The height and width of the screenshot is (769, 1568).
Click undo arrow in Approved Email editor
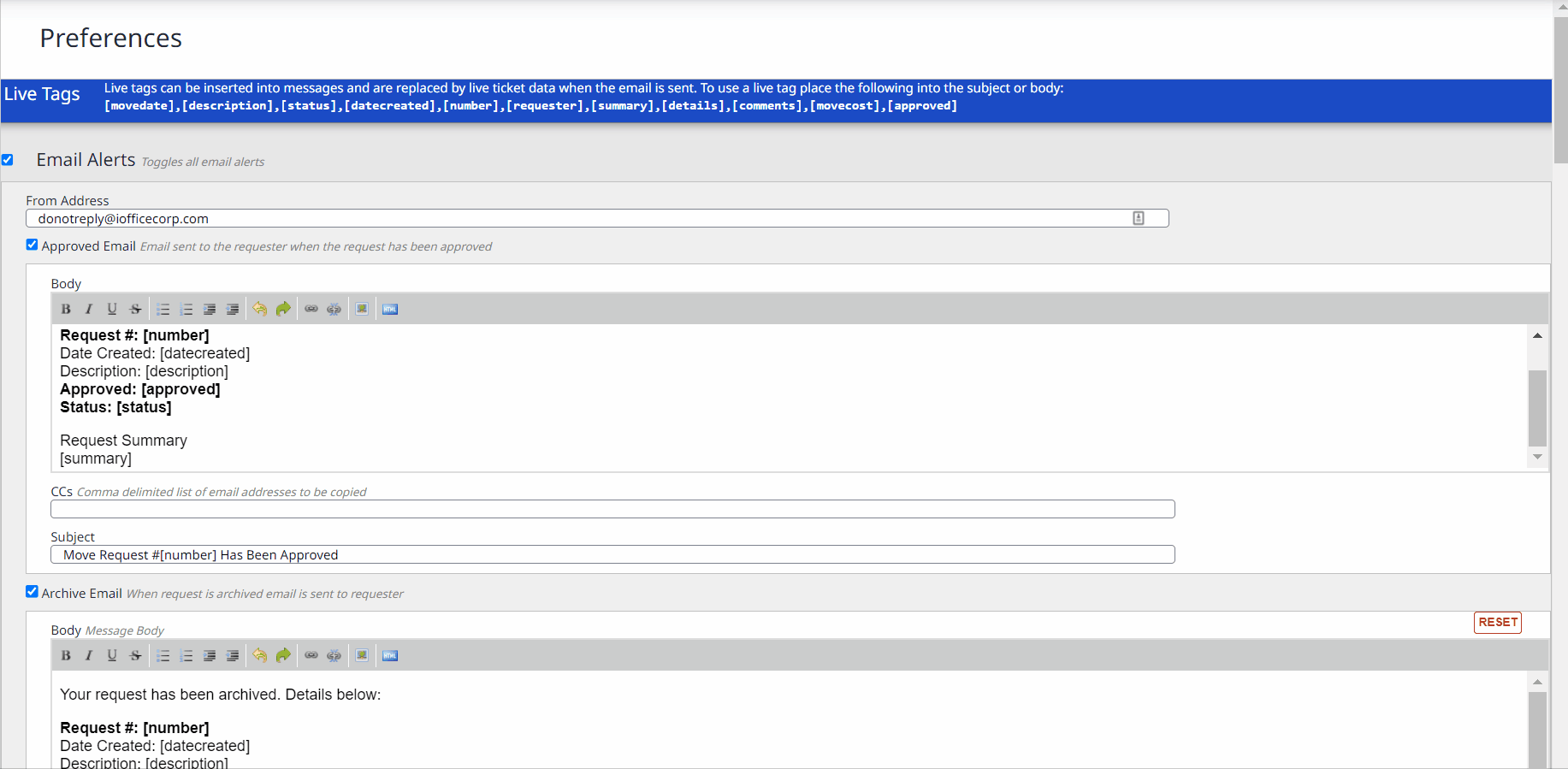260,310
